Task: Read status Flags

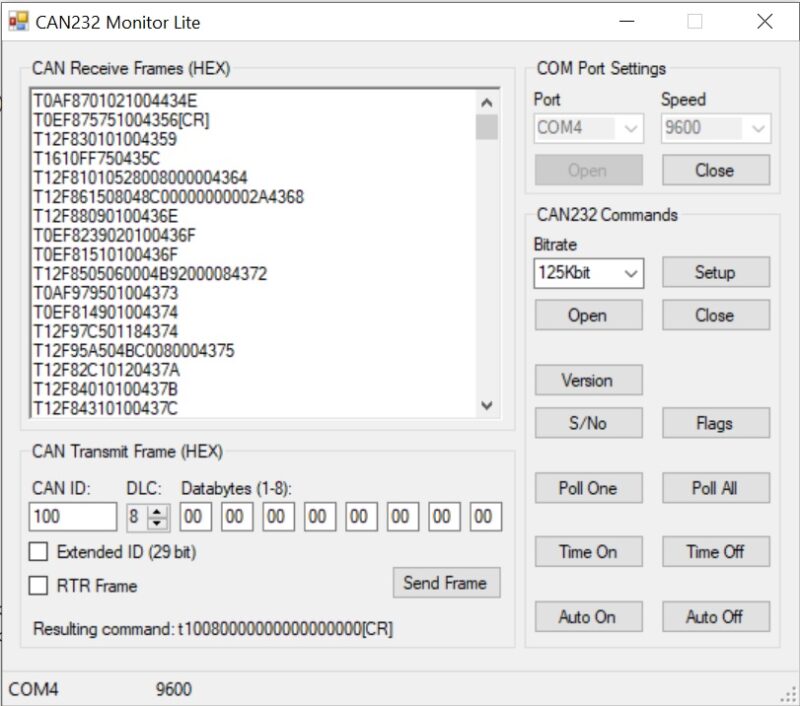Action: [716, 423]
